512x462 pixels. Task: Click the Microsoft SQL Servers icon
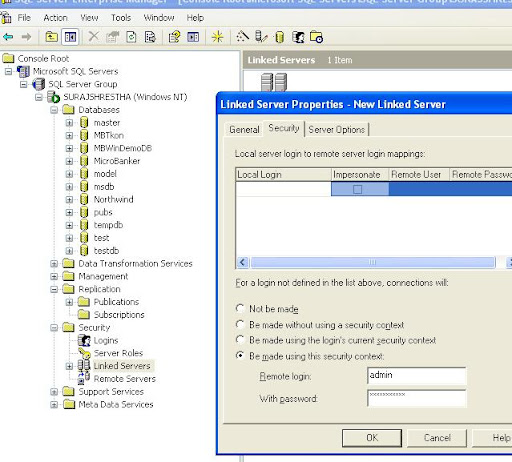point(23,71)
